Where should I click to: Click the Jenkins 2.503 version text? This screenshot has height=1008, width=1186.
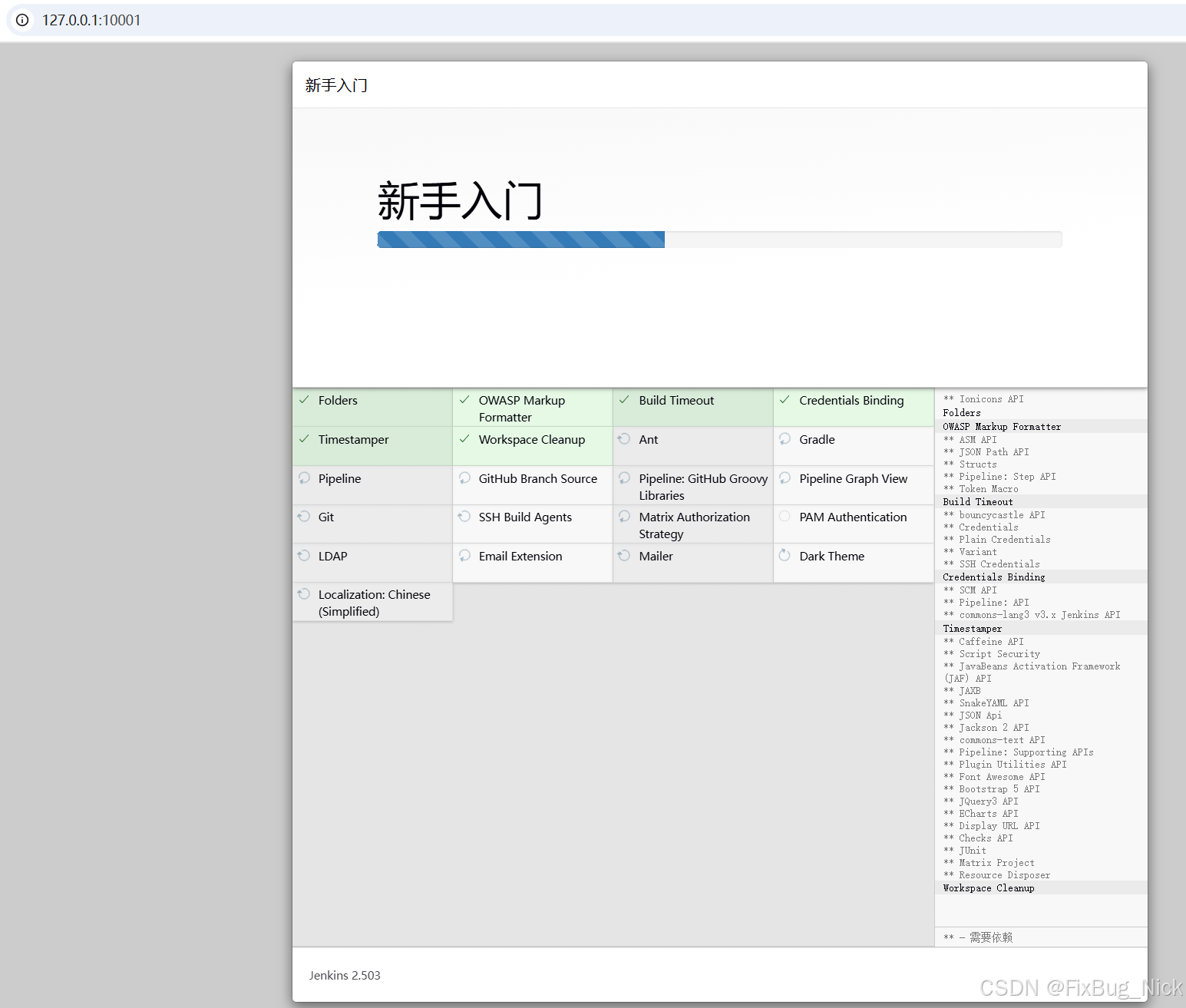[345, 975]
